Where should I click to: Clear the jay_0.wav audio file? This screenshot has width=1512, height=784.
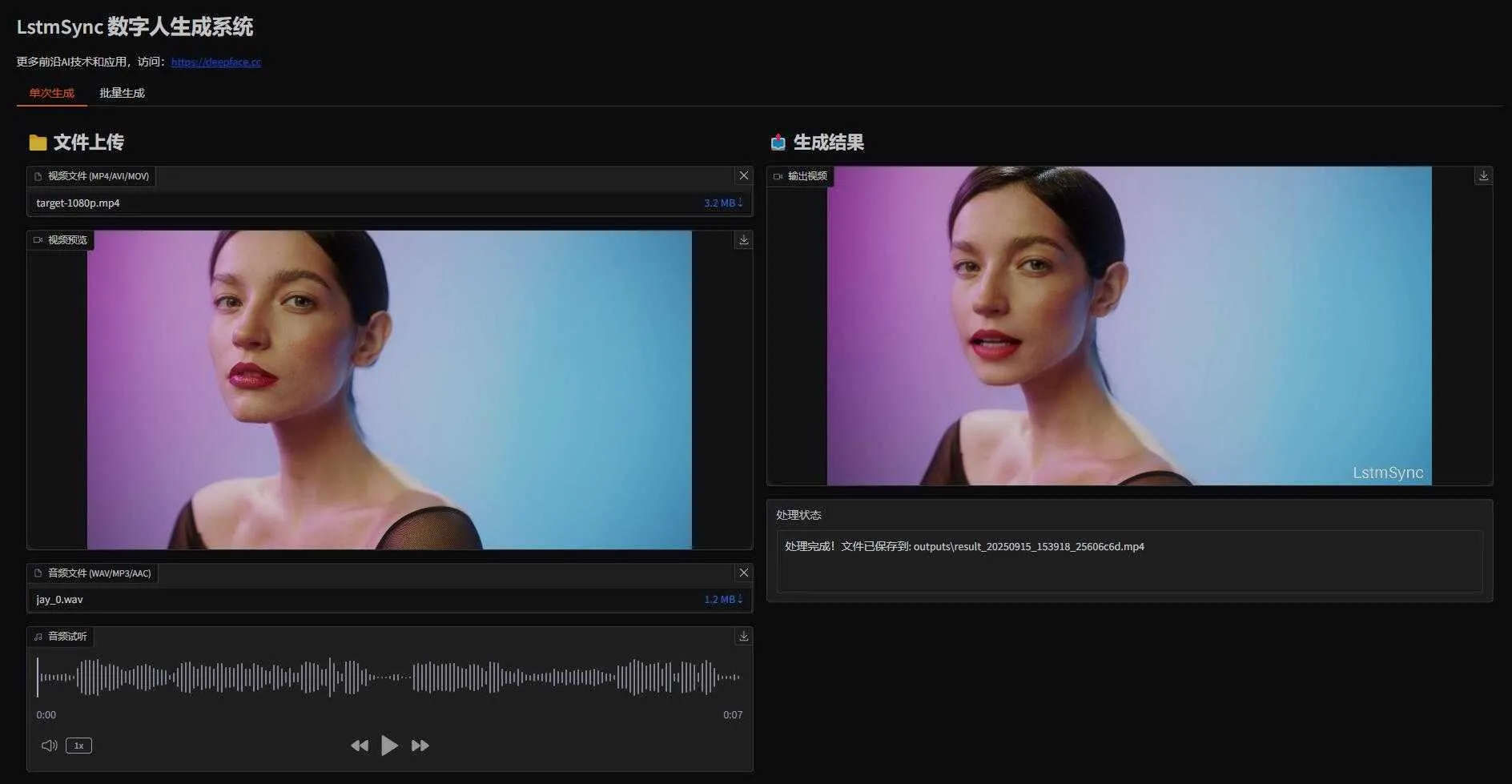pyautogui.click(x=743, y=573)
